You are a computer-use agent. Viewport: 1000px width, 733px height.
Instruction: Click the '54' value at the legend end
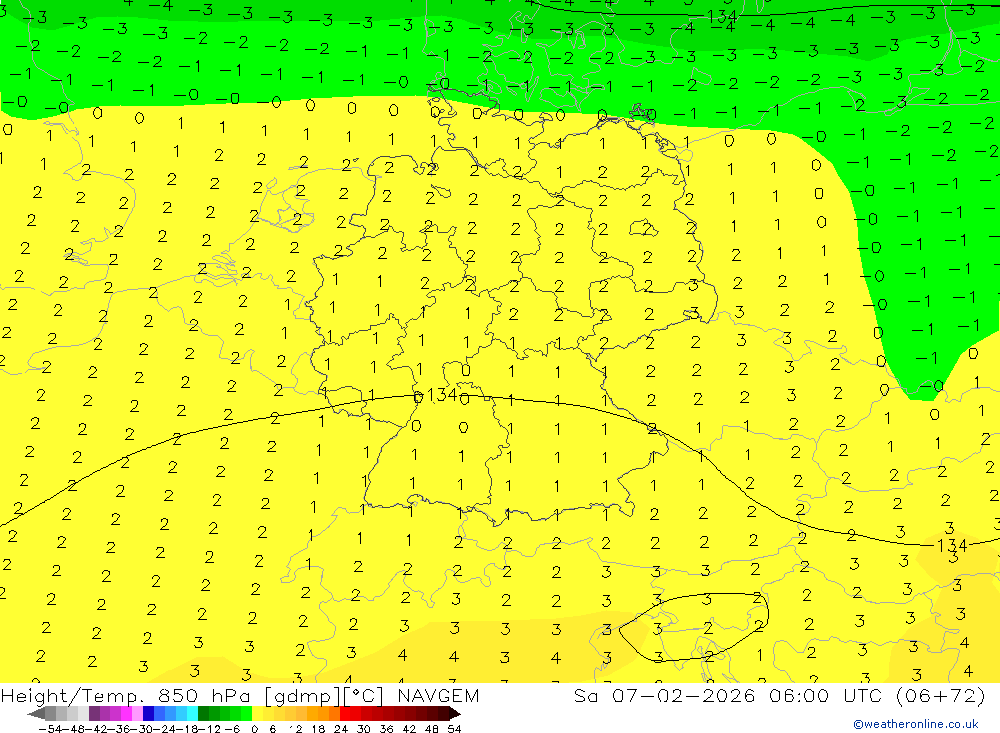click(x=454, y=729)
